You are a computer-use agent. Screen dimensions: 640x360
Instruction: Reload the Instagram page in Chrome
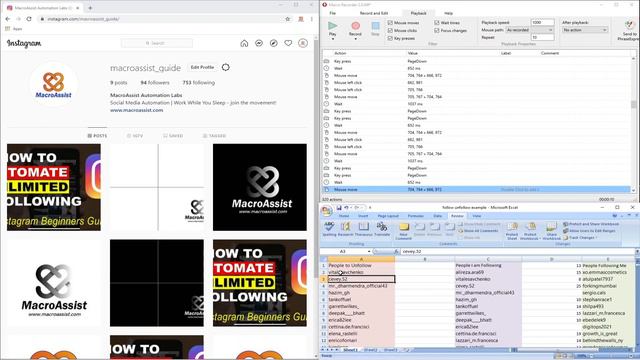29,19
